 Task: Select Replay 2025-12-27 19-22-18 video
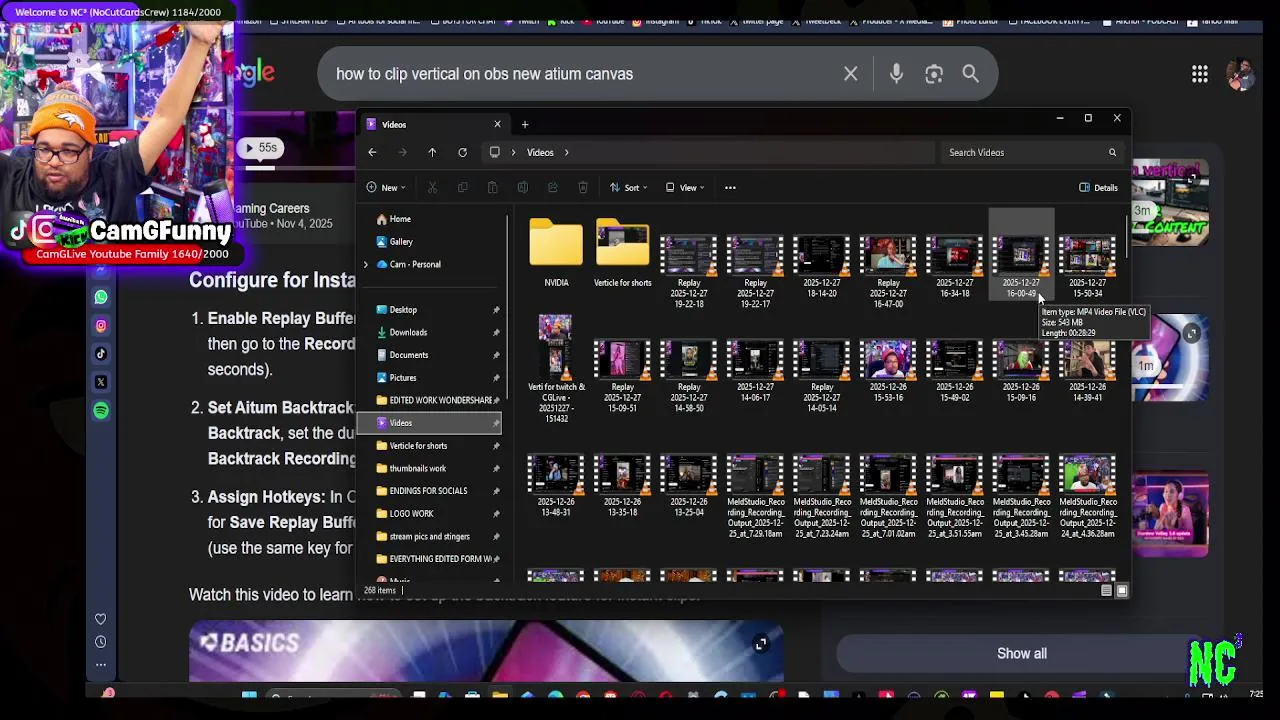pyautogui.click(x=689, y=272)
